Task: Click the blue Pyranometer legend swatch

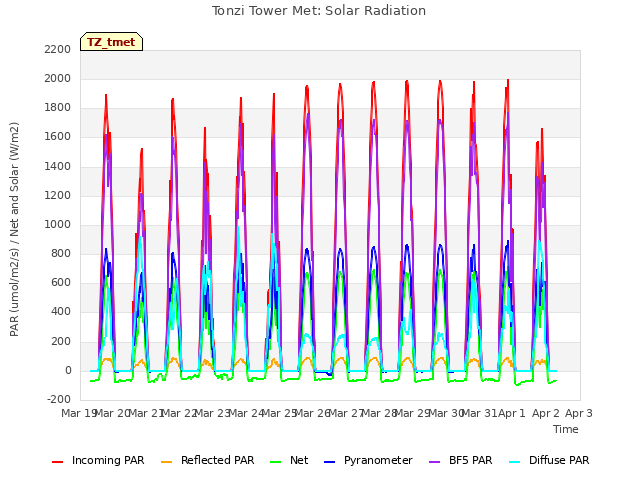Action: (329, 462)
